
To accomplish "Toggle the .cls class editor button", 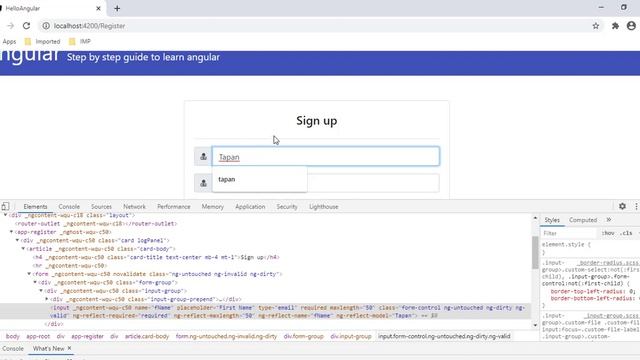I will click(x=627, y=233).
